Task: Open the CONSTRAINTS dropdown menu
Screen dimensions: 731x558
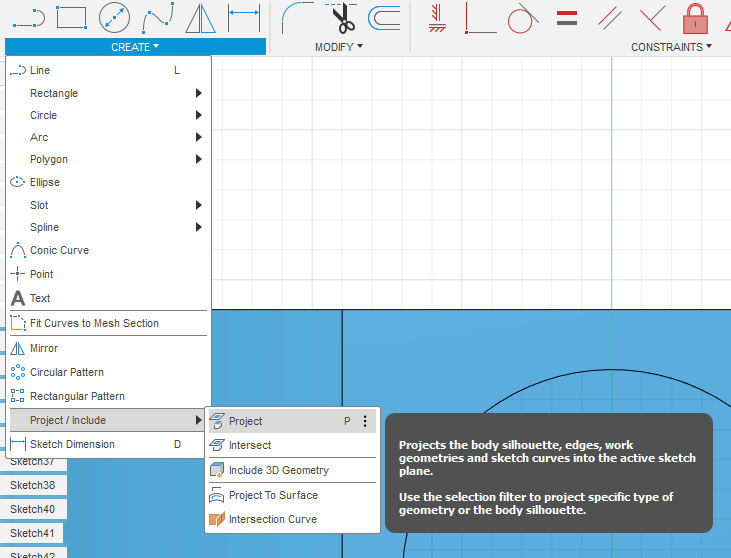Action: (x=671, y=47)
